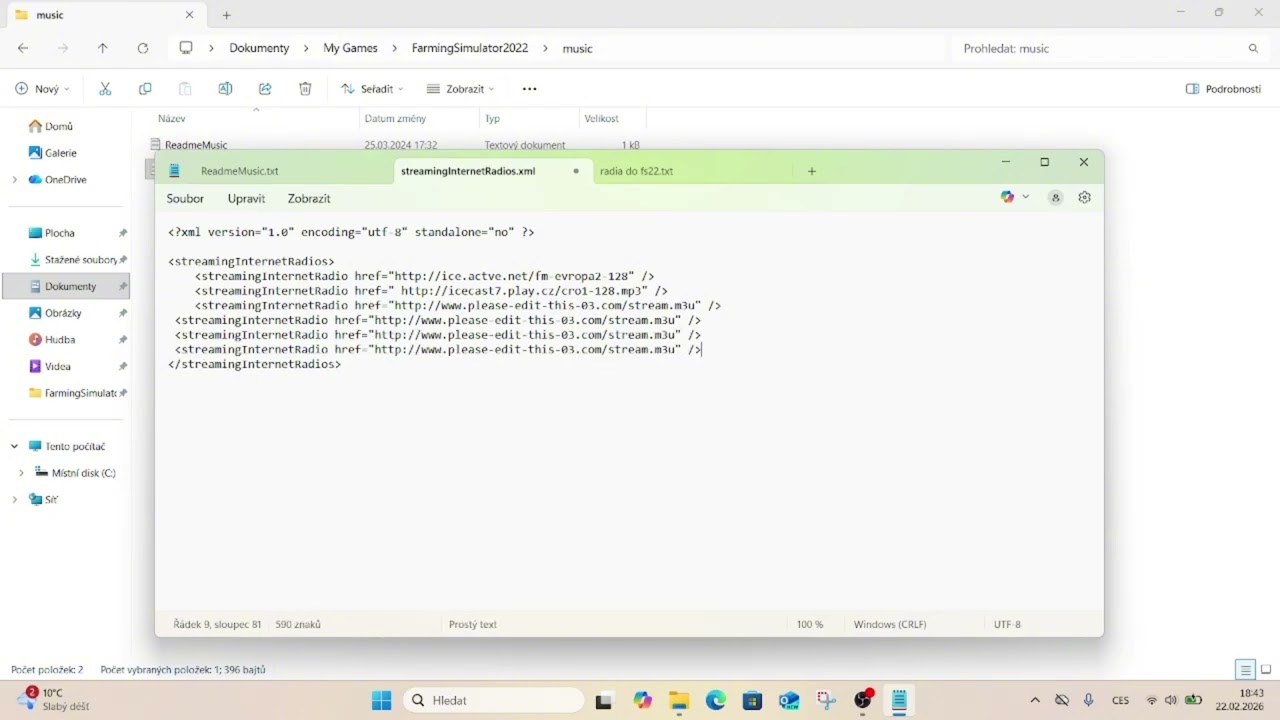Screen dimensions: 1280x720
Task: Open Outlook from the taskbar
Action: coord(789,701)
